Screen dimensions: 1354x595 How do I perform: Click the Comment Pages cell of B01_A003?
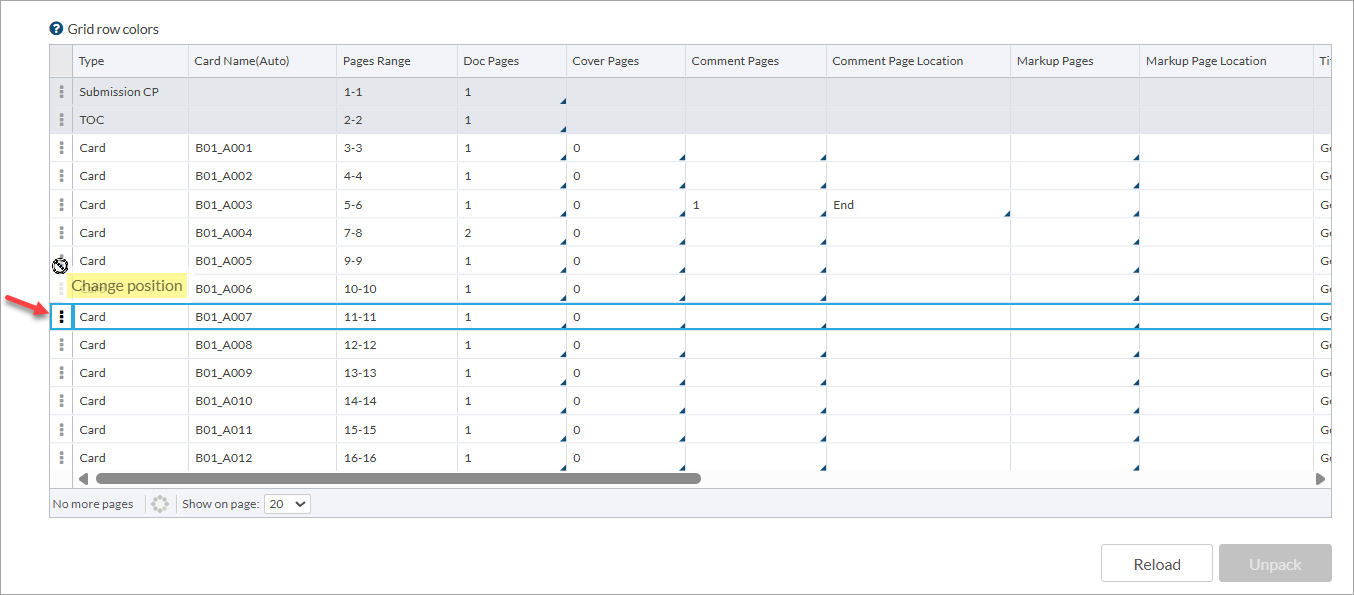point(756,205)
